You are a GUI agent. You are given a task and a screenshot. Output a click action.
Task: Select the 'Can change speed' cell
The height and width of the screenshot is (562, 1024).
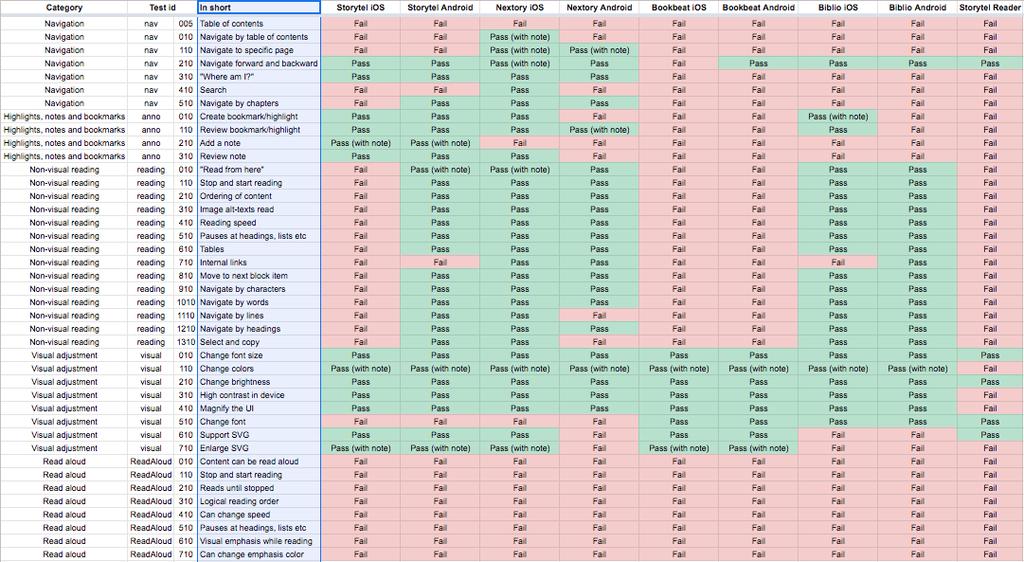click(259, 515)
